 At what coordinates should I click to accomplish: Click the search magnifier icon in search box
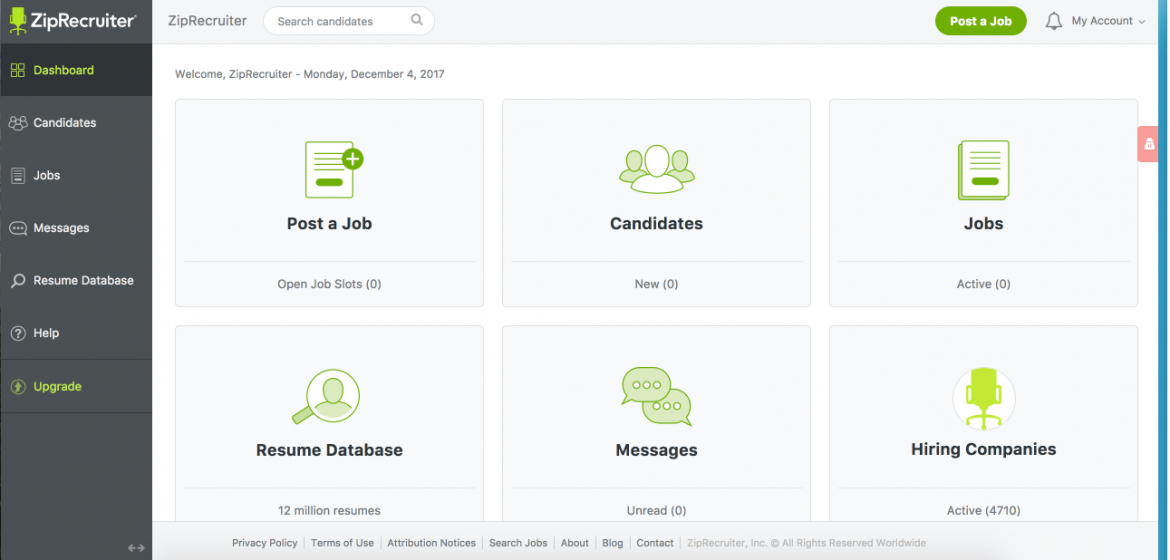click(417, 20)
